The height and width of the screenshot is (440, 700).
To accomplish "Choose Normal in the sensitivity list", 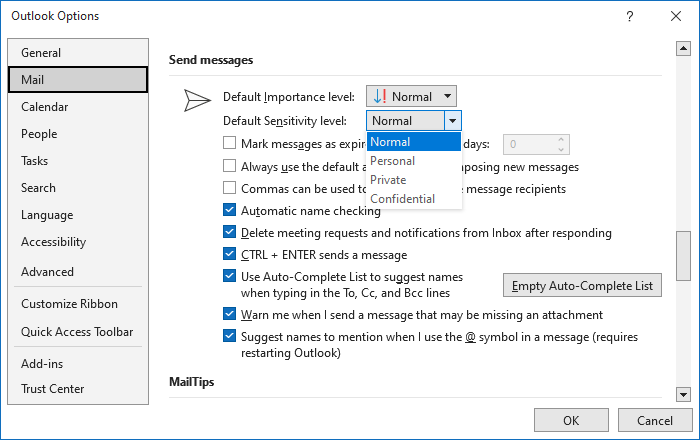I will coord(413,142).
